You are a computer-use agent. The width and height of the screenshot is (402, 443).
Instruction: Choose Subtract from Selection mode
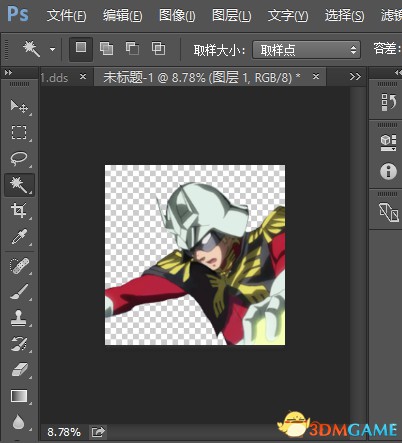(132, 49)
